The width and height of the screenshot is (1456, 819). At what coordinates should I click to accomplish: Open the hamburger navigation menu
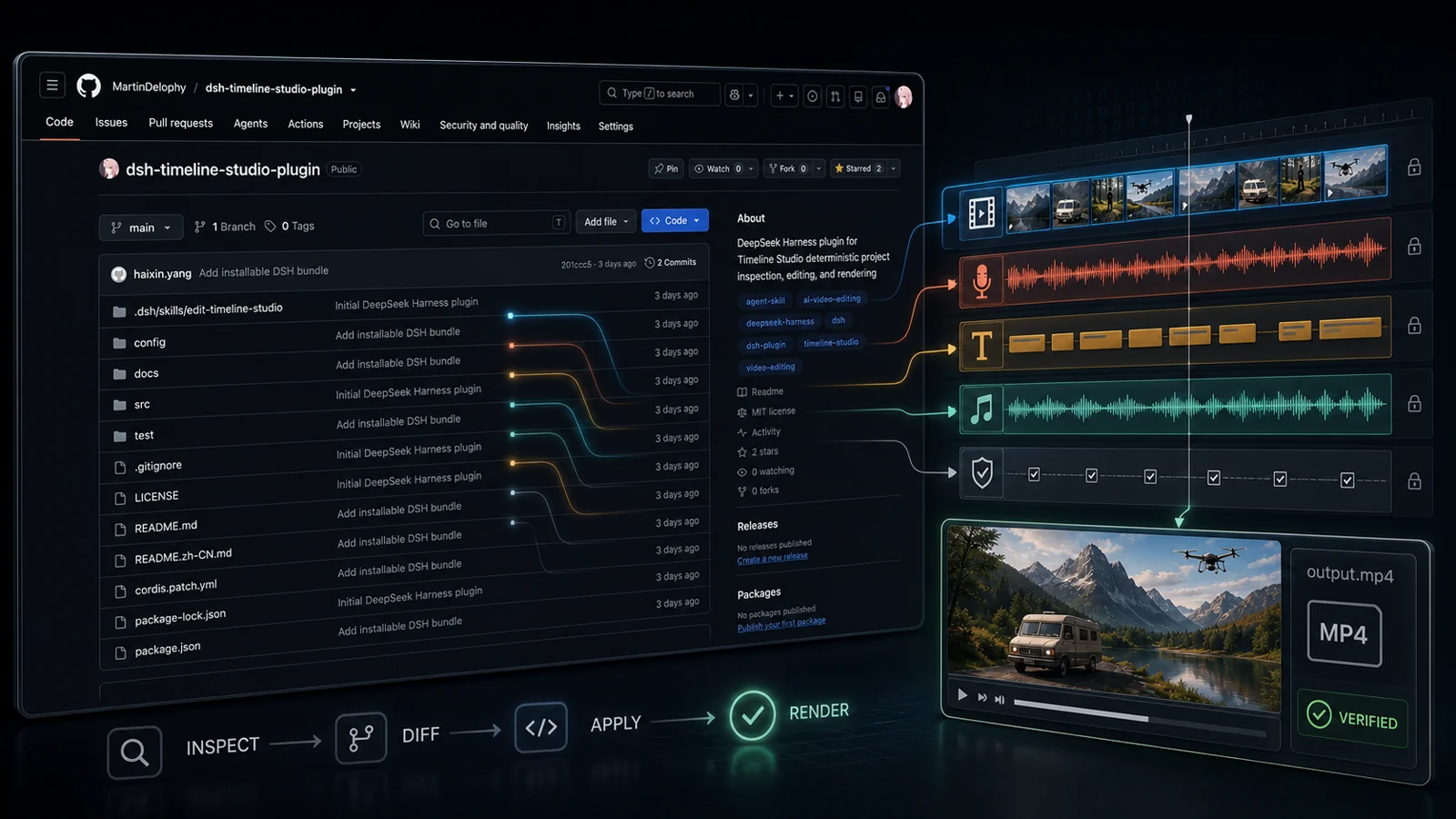[52, 86]
